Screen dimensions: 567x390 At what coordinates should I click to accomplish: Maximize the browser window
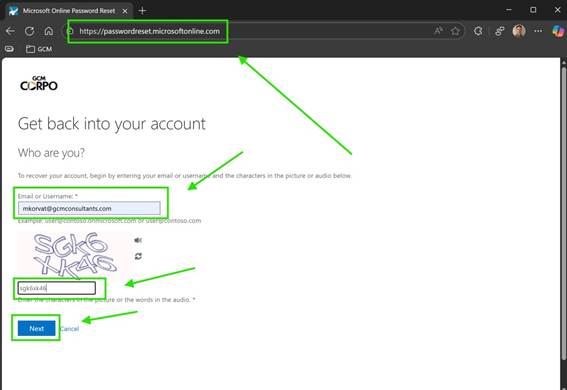pos(533,10)
